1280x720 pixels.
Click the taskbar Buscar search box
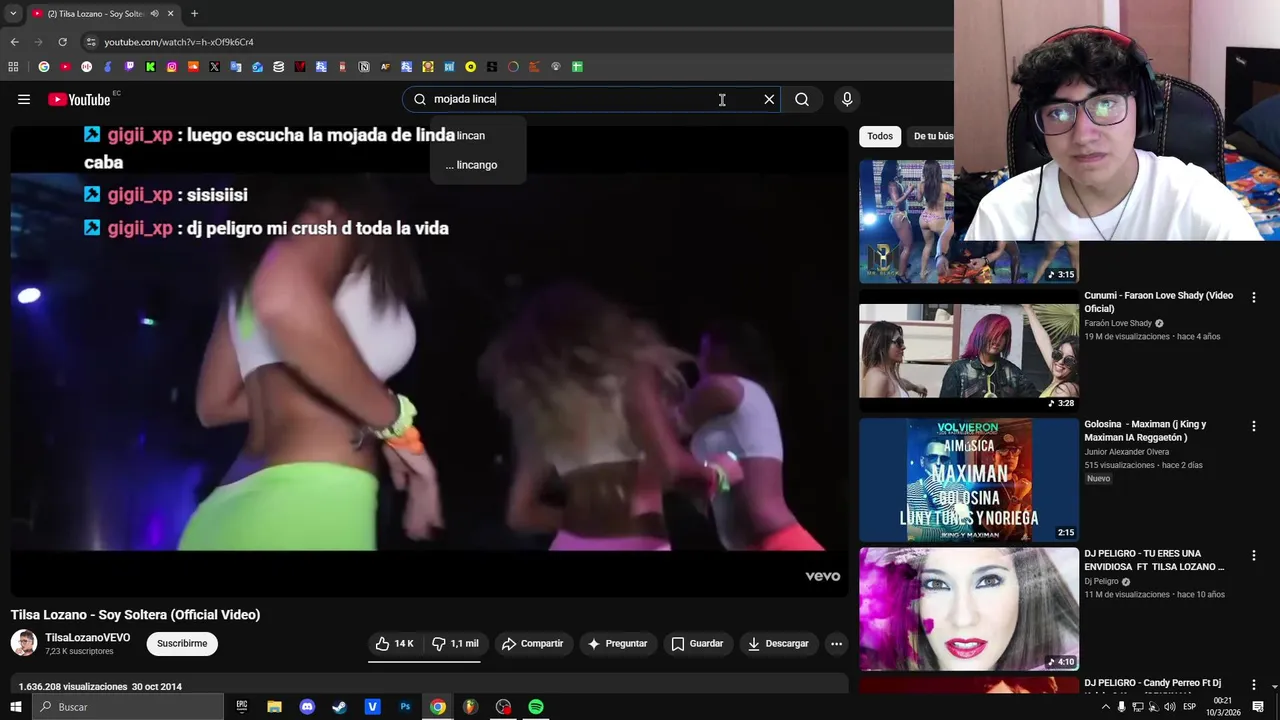[x=128, y=707]
